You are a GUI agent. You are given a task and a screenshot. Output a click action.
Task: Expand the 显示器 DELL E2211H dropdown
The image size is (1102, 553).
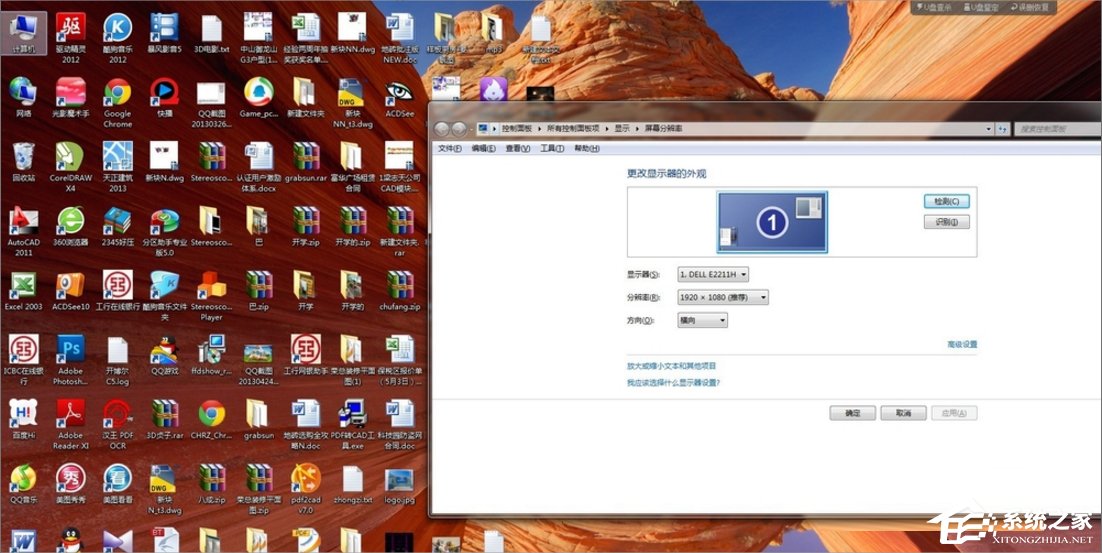[714, 274]
